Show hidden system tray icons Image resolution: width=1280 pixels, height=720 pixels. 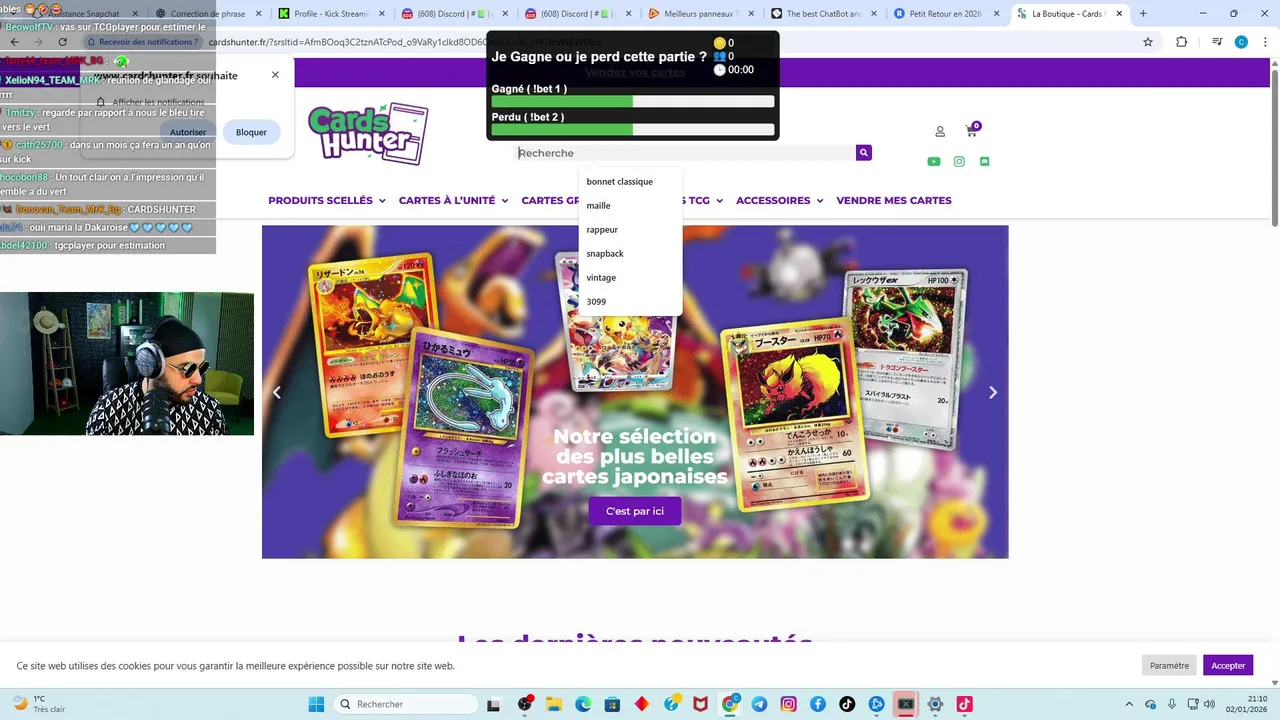[1129, 704]
